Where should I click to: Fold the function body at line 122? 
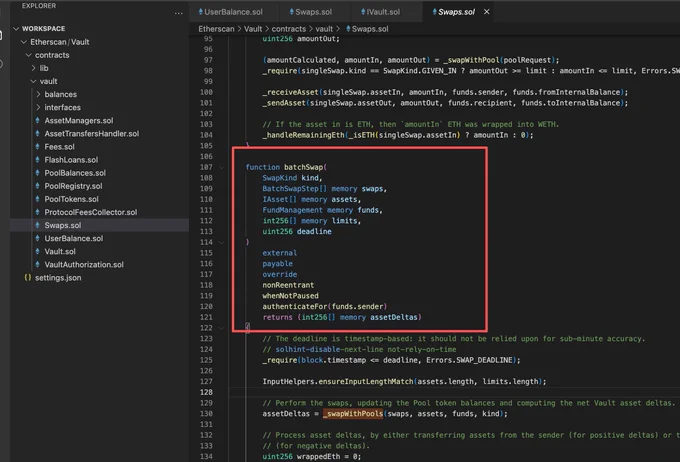pyautogui.click(x=222, y=328)
